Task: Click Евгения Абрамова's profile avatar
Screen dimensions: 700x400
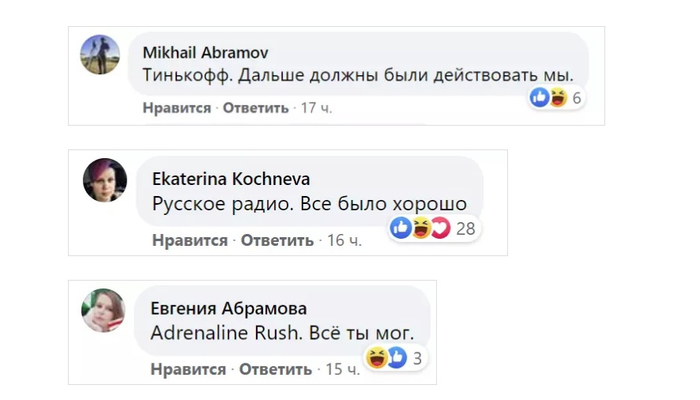Action: [103, 310]
